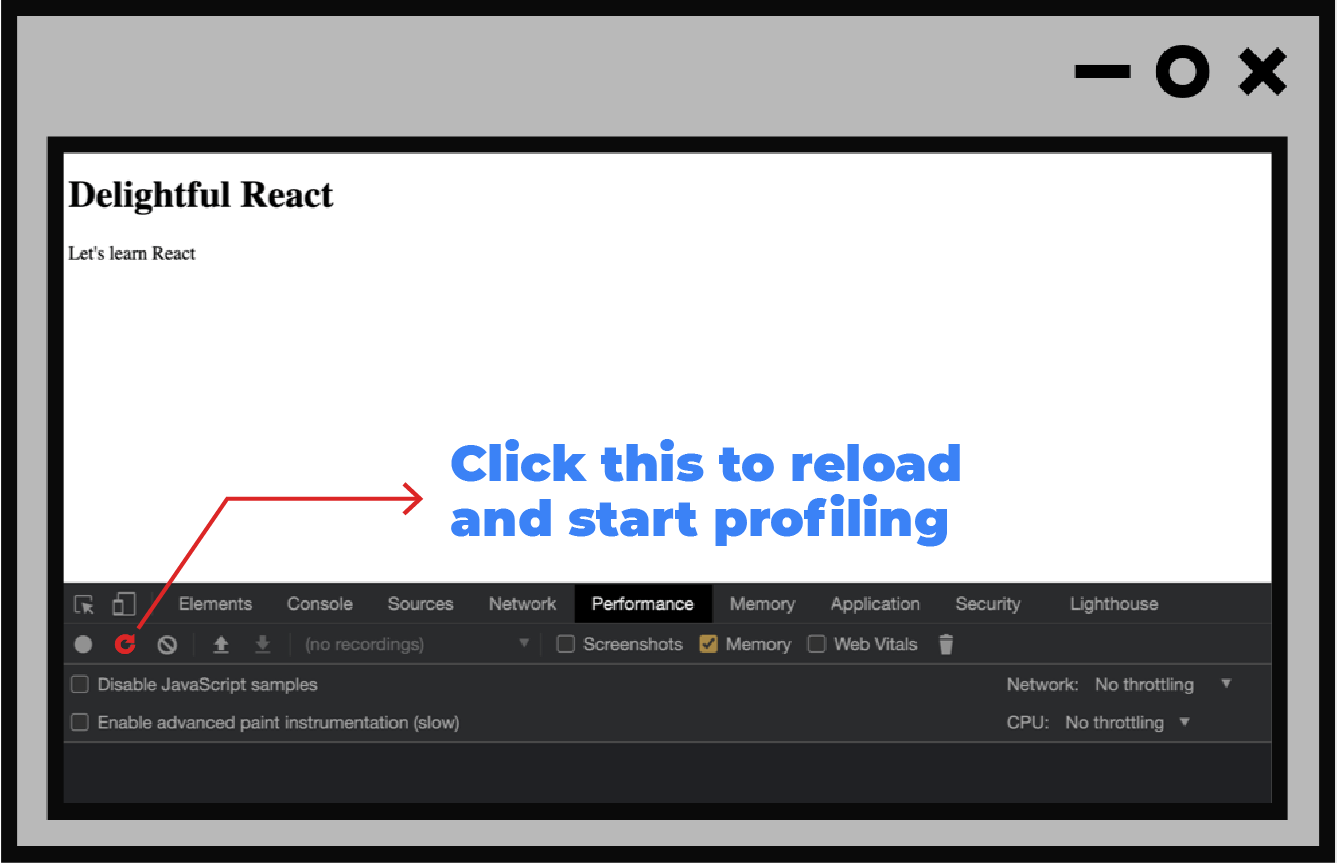Click the collect garbage trash icon

[946, 645]
